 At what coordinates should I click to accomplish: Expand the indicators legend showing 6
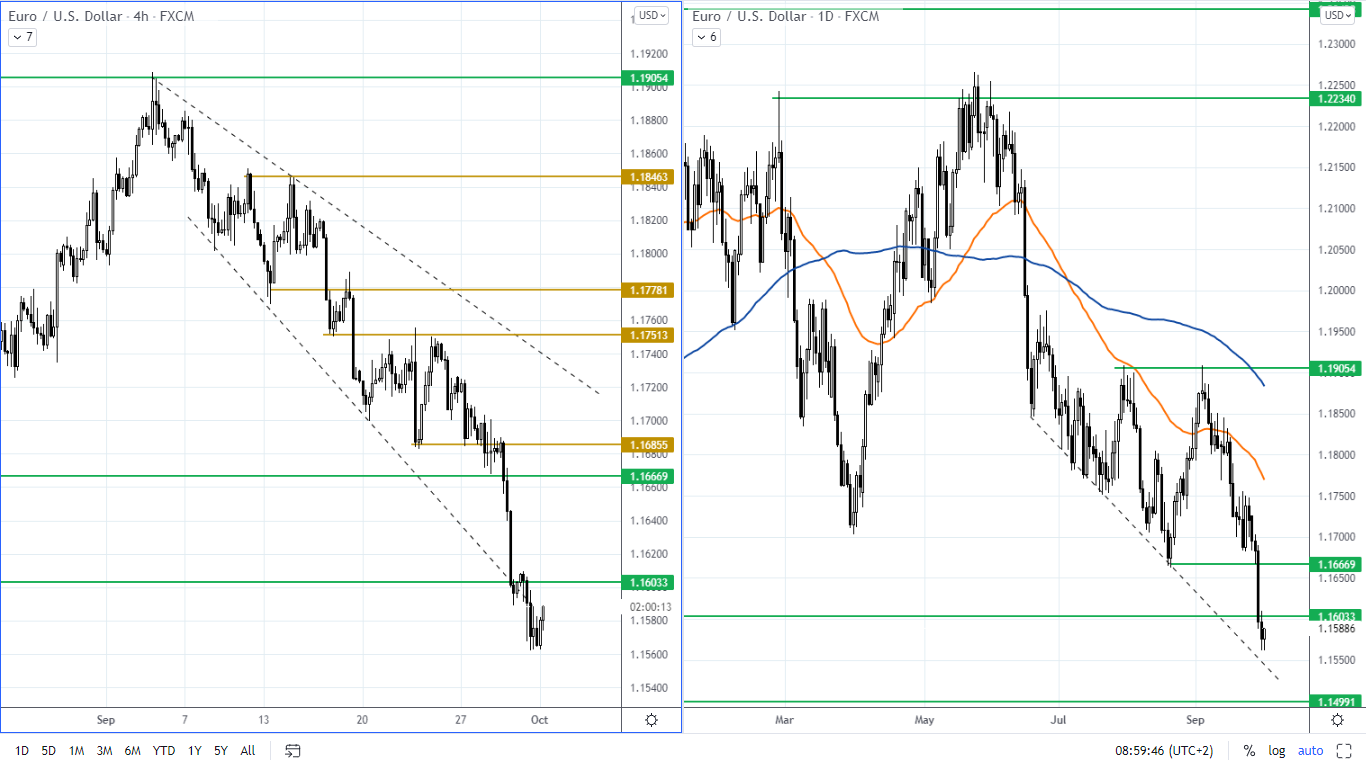(706, 37)
